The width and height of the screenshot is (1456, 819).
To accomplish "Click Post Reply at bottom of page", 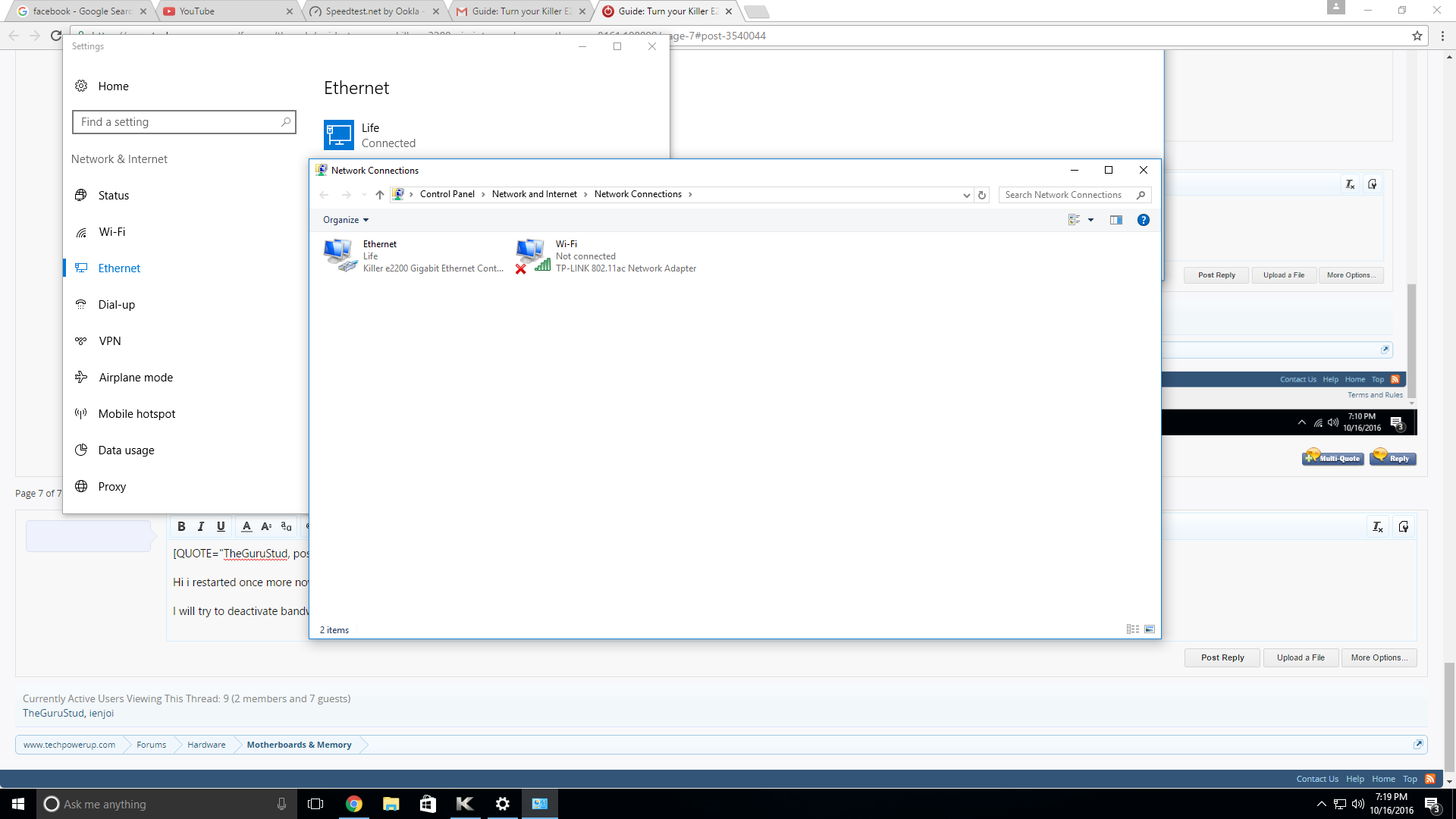I will click(1222, 657).
